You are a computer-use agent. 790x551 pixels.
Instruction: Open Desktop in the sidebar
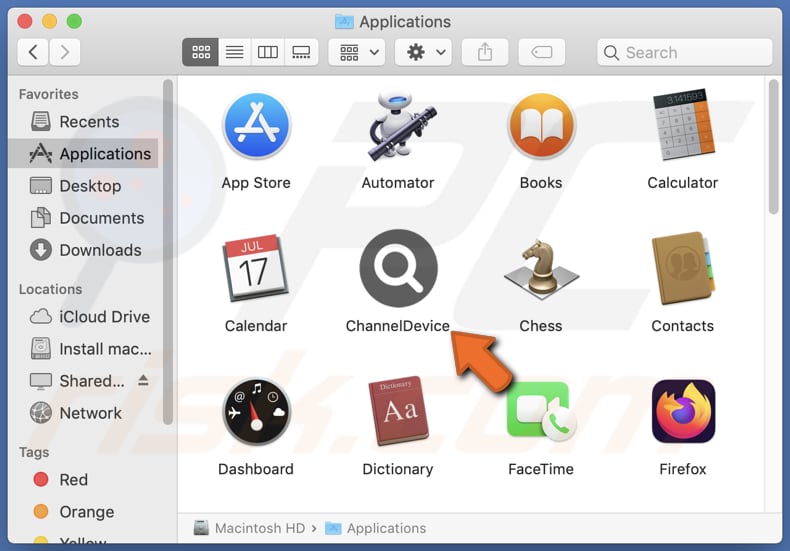(83, 186)
